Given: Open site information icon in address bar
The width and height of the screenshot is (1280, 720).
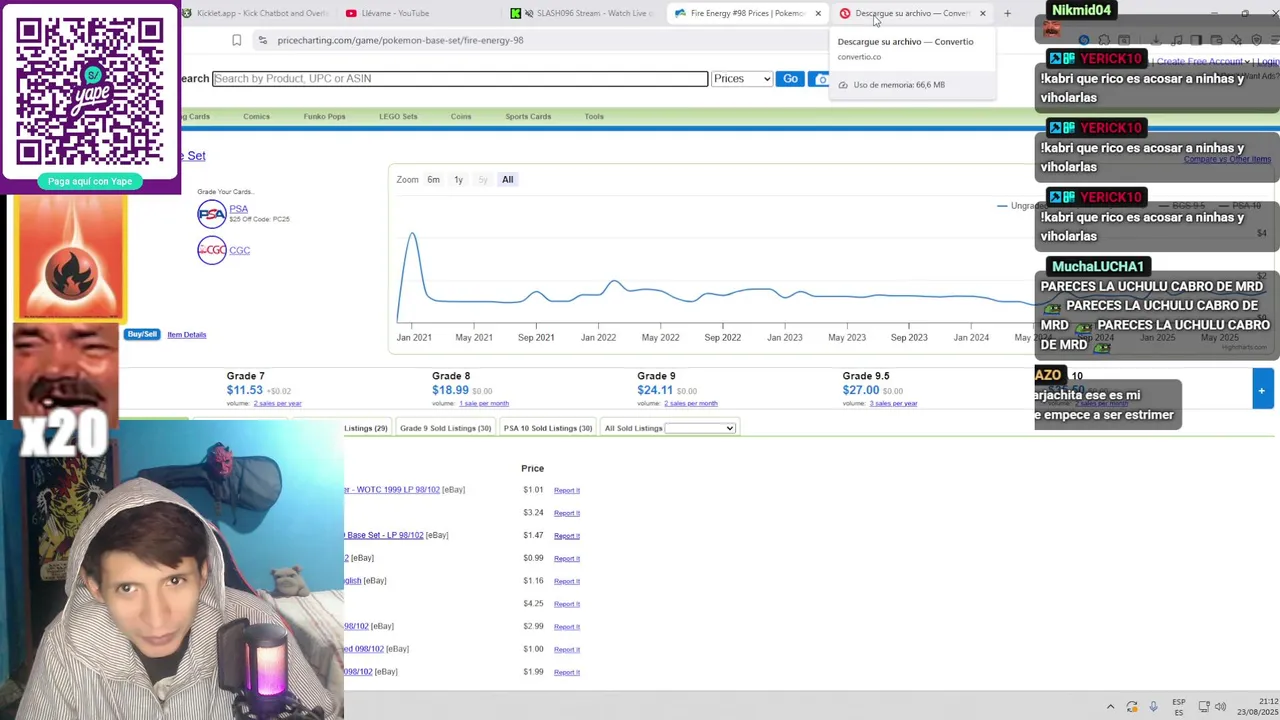Looking at the screenshot, I should click(x=262, y=40).
